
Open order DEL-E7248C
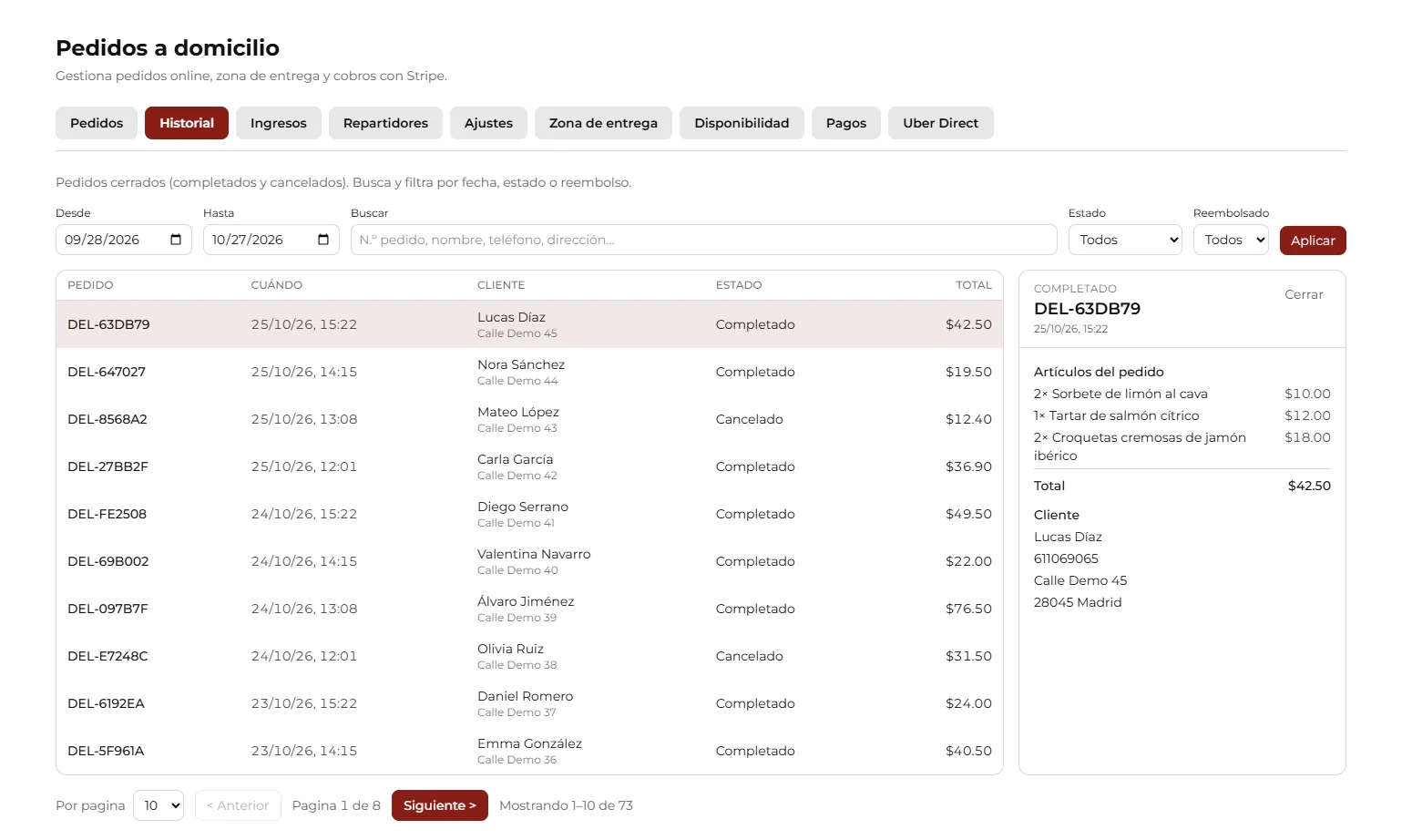coord(529,656)
